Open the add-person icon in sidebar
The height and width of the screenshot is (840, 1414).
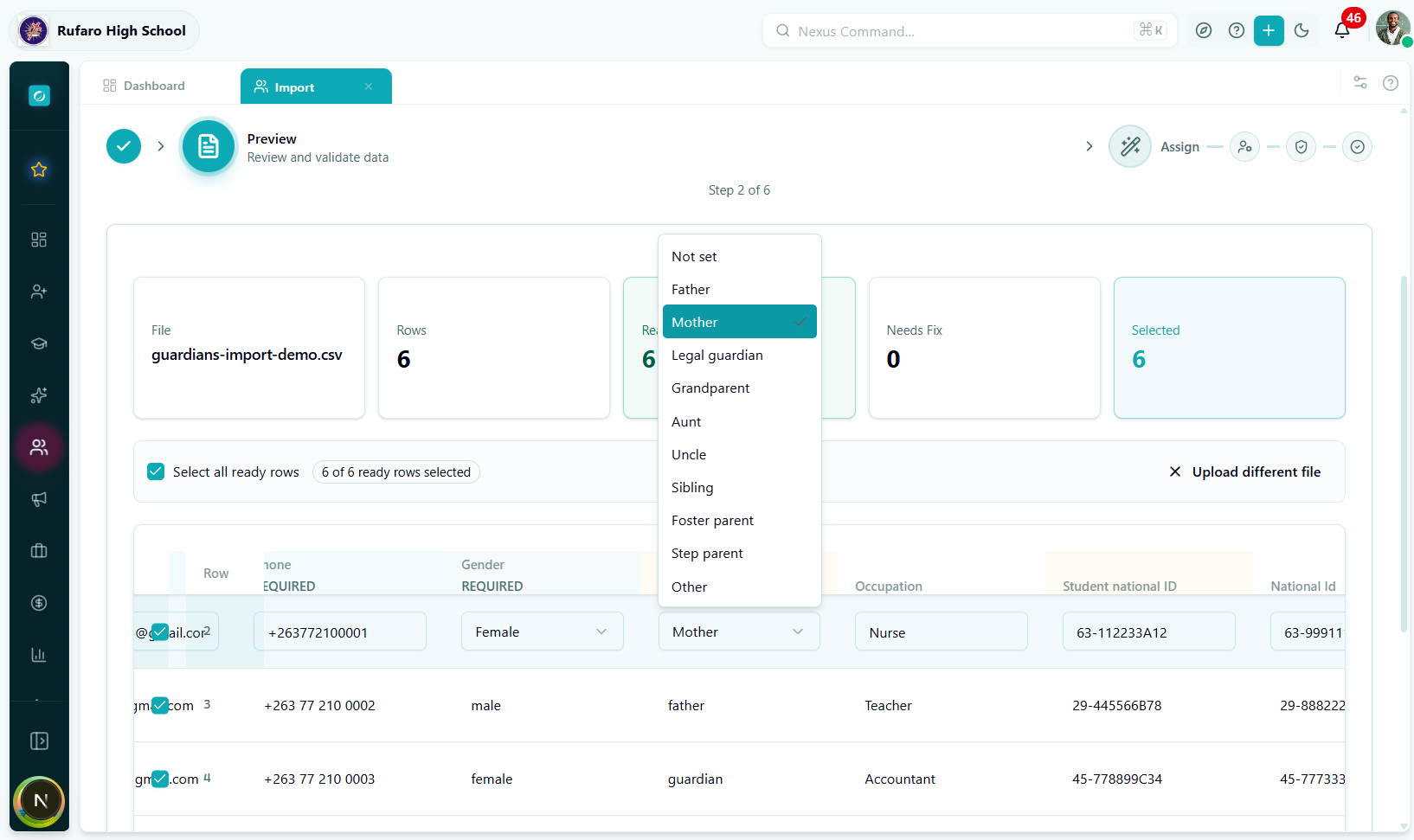coord(39,292)
